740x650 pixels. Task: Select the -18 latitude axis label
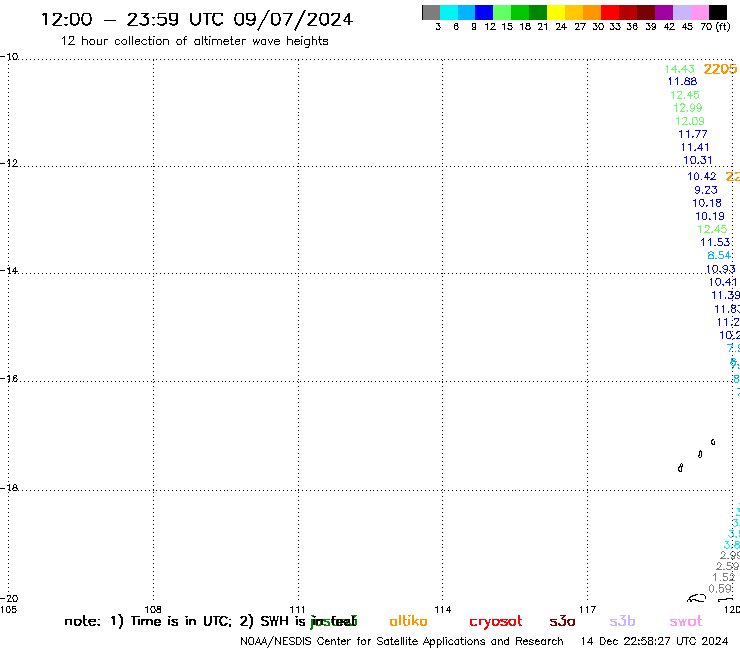[x=9, y=488]
